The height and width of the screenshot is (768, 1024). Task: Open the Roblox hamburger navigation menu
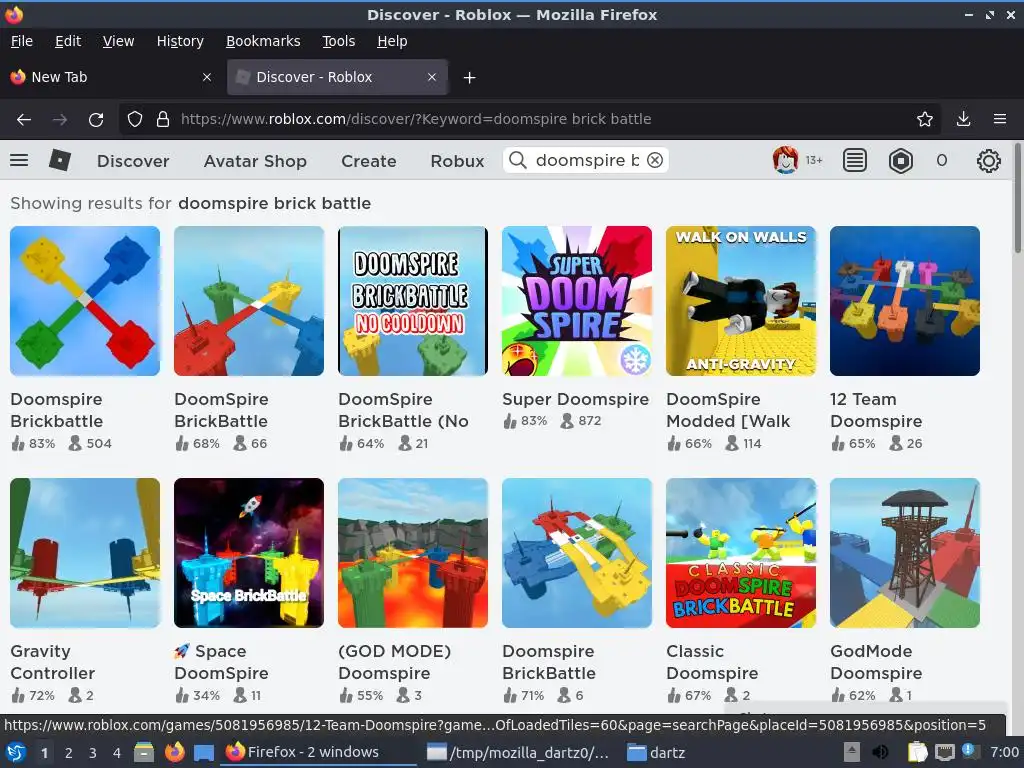pos(19,160)
